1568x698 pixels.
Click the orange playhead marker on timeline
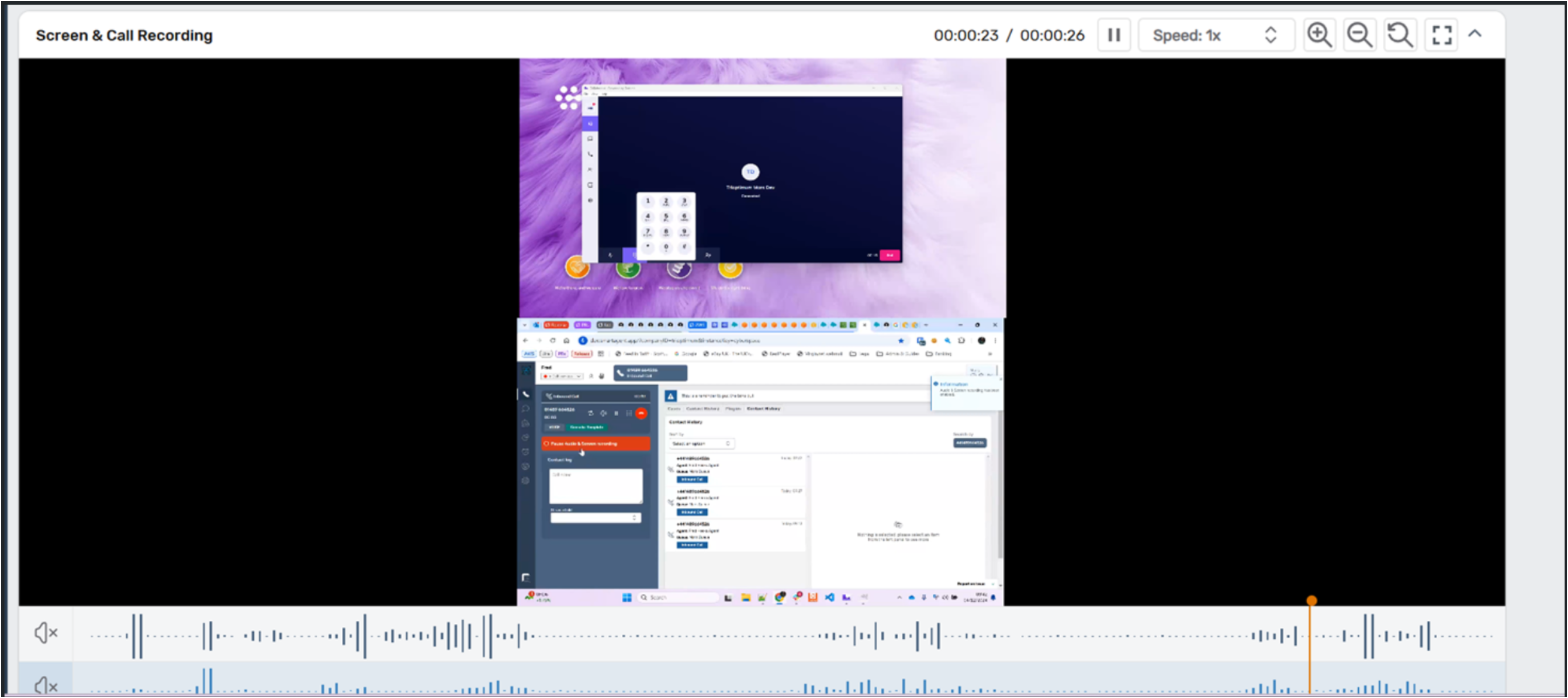1311,600
